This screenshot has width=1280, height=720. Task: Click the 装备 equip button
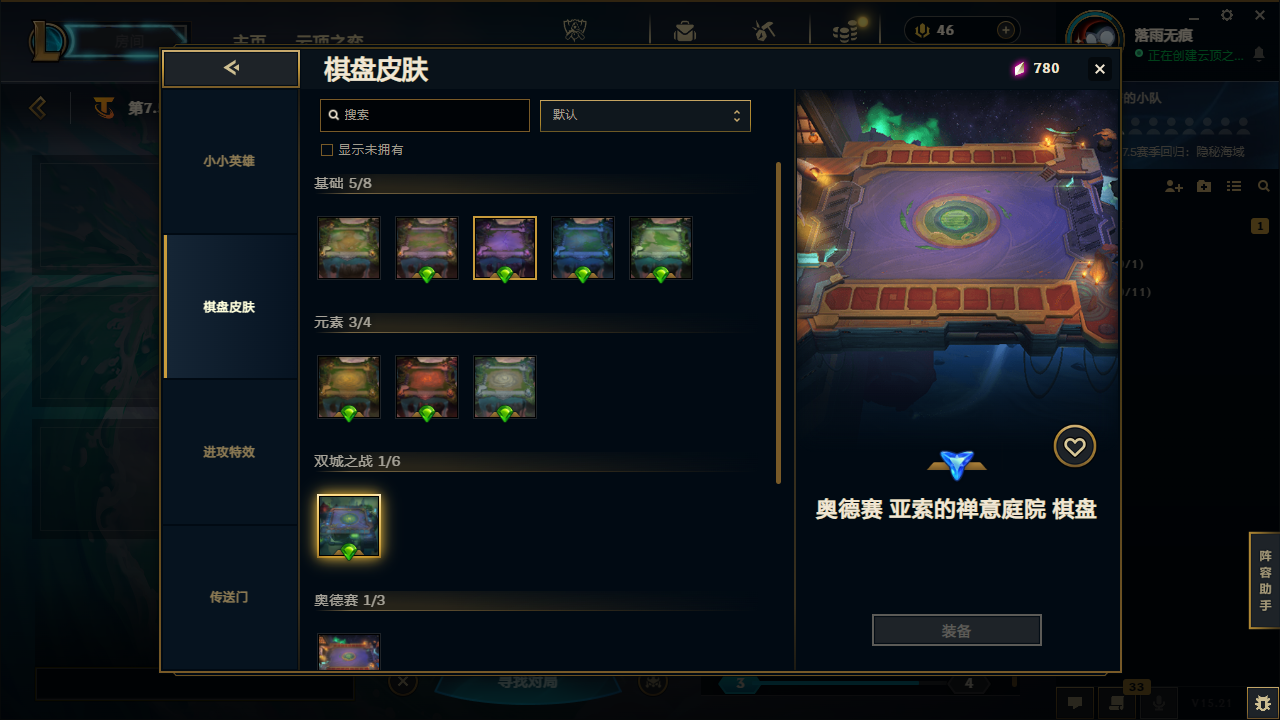click(957, 631)
